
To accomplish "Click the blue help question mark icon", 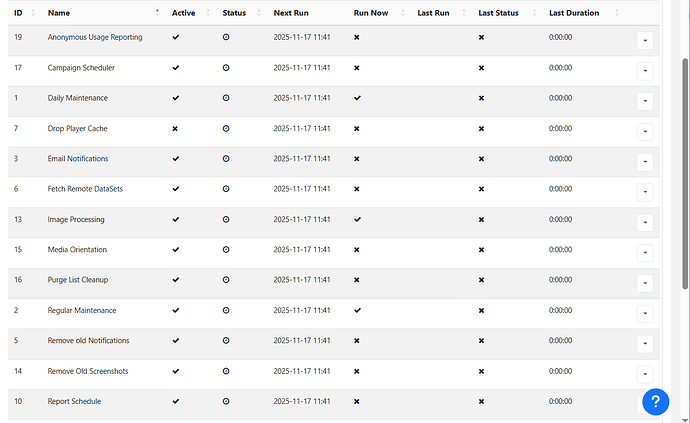I will tap(655, 401).
